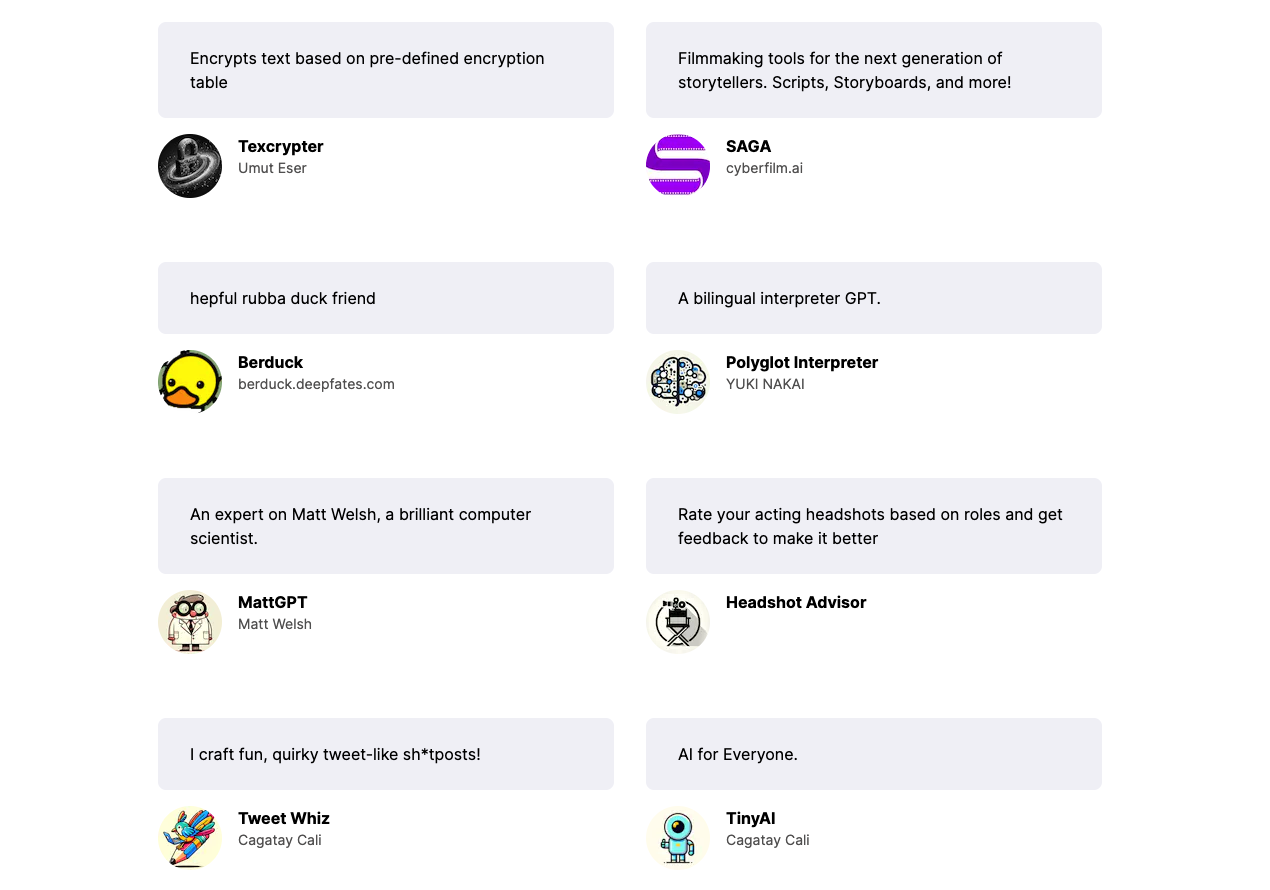Open the Filmmaking tools description card

874,70
